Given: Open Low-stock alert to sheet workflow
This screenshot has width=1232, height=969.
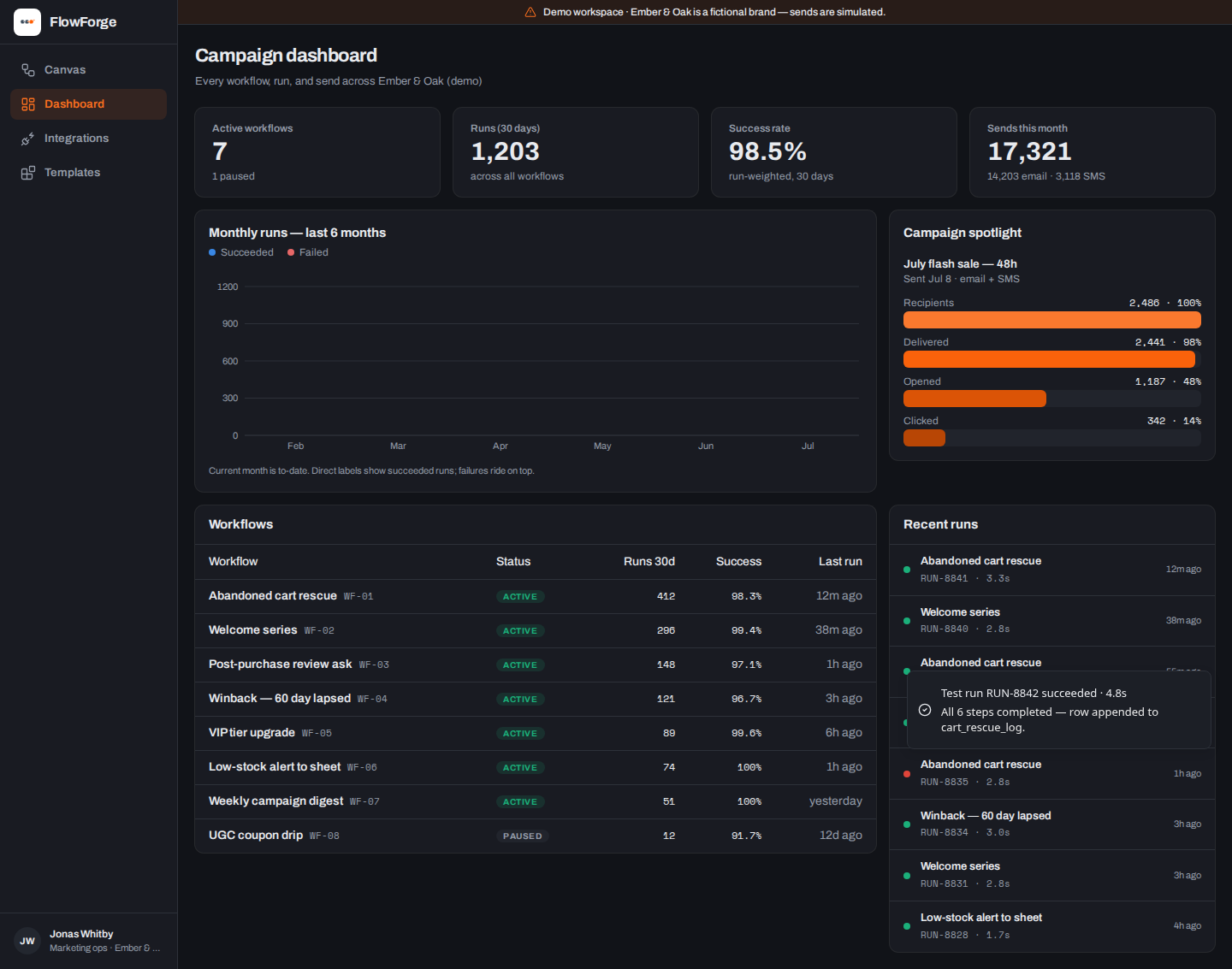Looking at the screenshot, I should pyautogui.click(x=536, y=767).
